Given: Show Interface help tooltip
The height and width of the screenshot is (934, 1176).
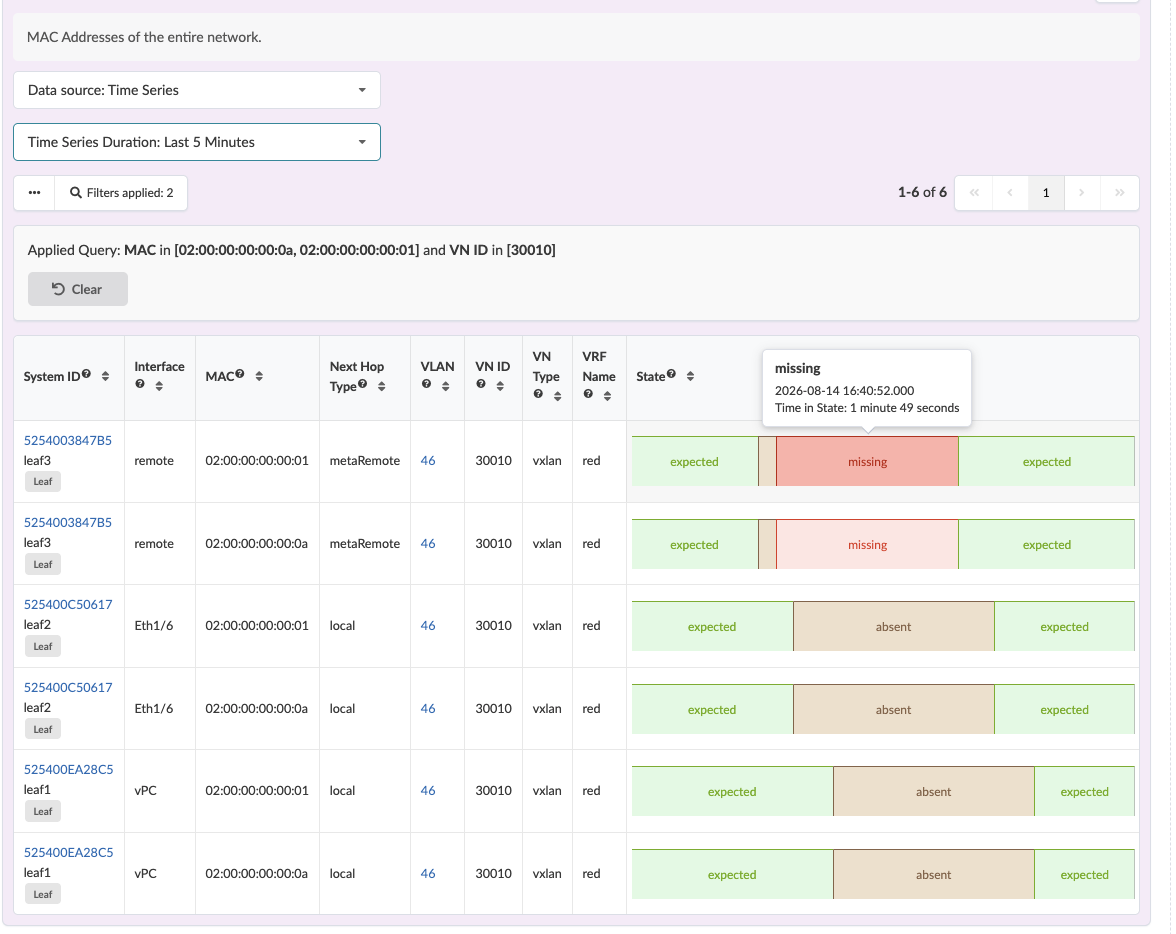Looking at the screenshot, I should [140, 384].
